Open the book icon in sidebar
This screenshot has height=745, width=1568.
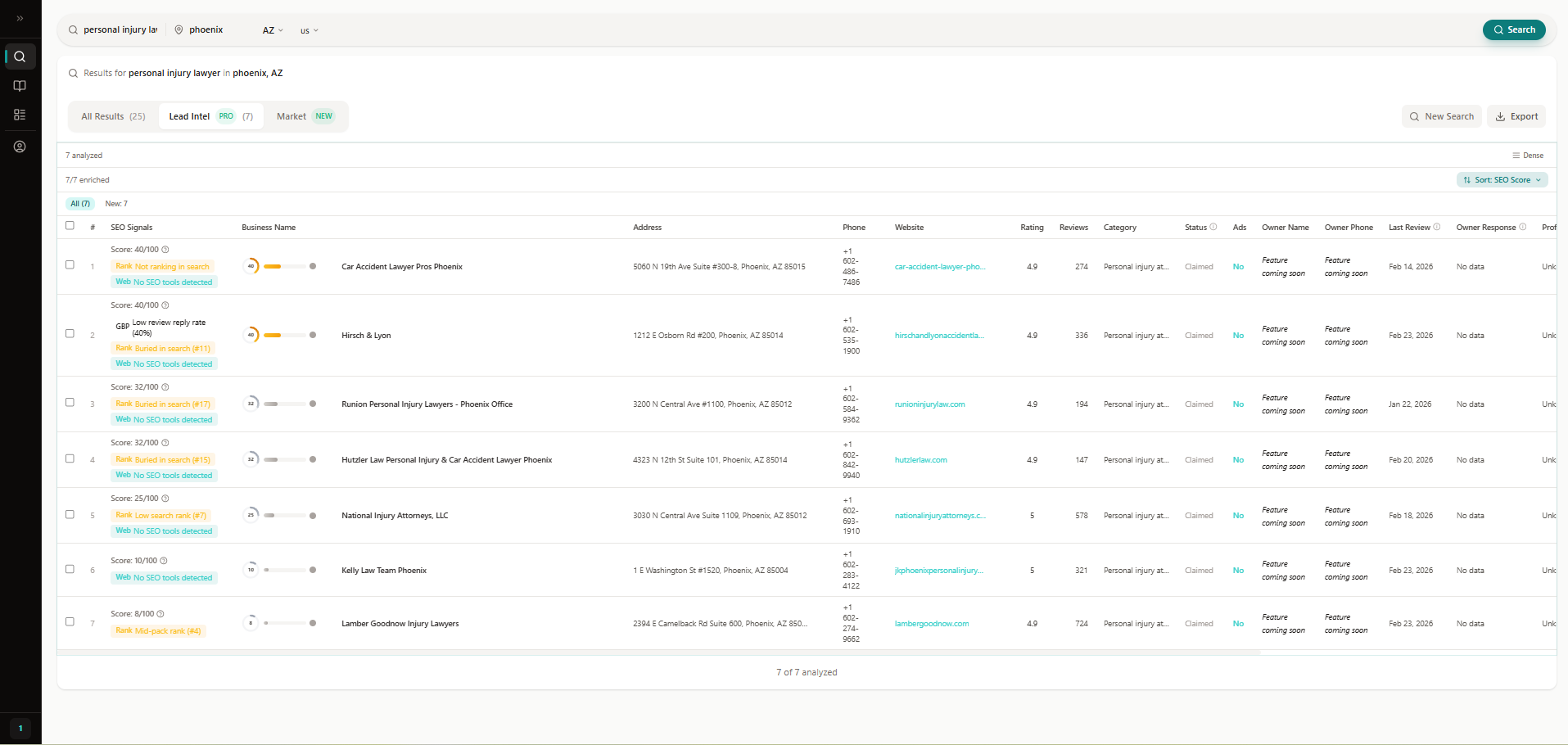pos(20,86)
